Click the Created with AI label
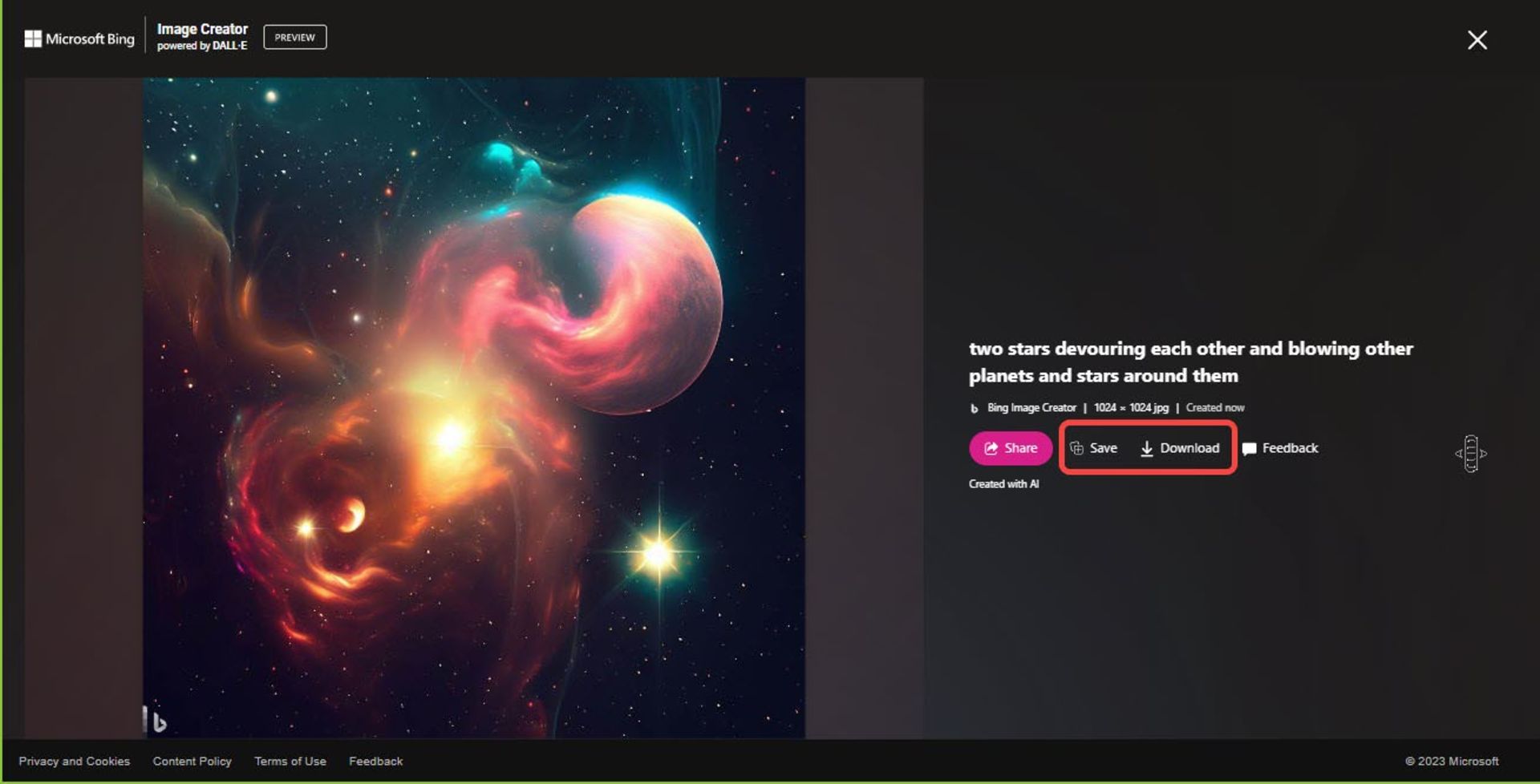 tap(1003, 484)
